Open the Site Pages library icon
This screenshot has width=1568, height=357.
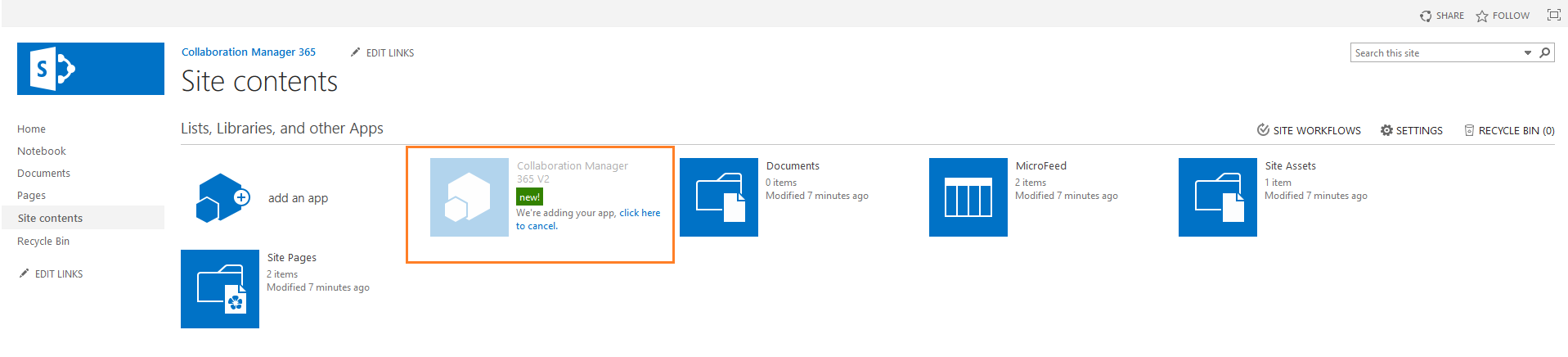(x=220, y=289)
